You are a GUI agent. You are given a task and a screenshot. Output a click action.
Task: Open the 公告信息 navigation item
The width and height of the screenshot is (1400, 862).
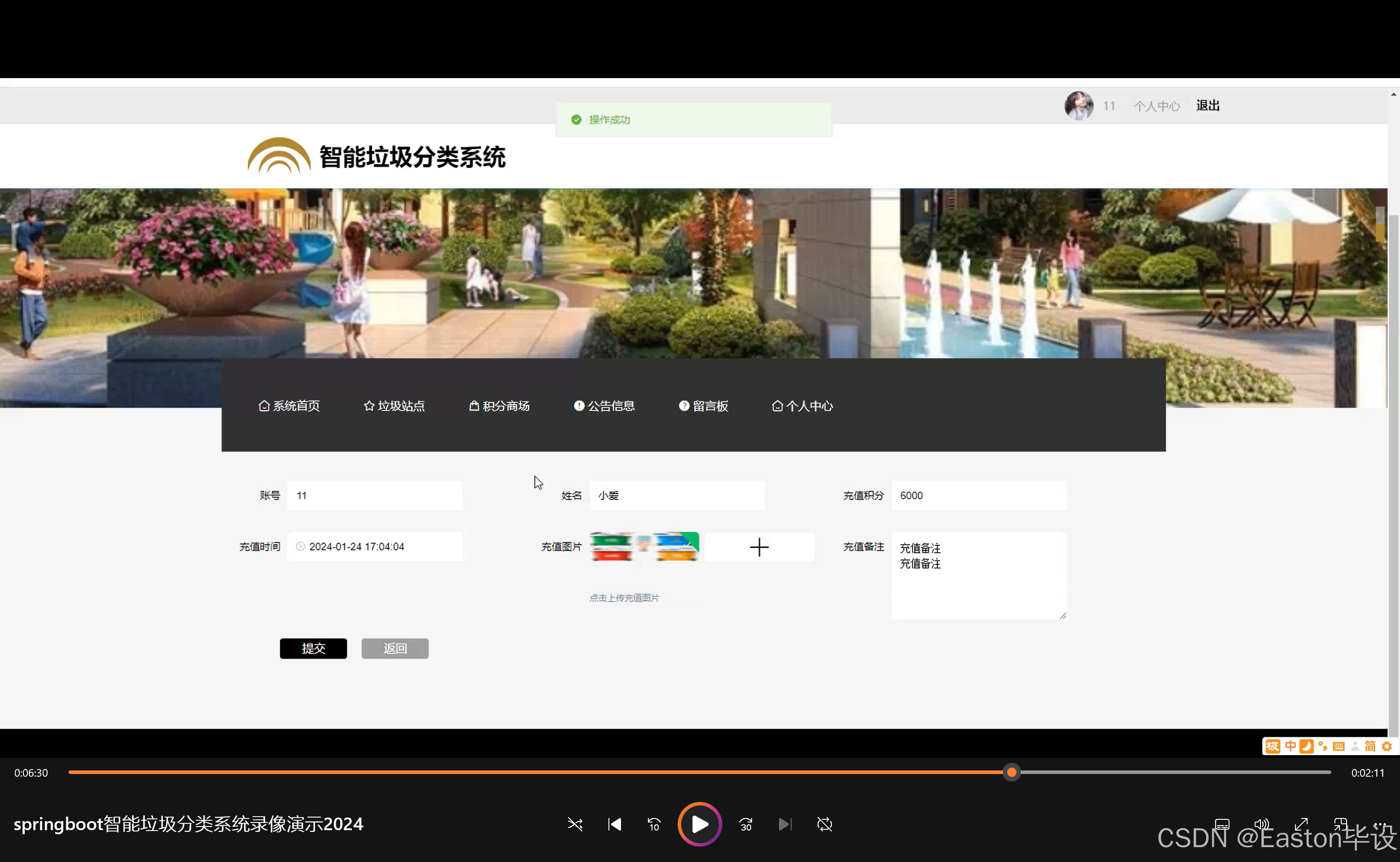point(604,406)
